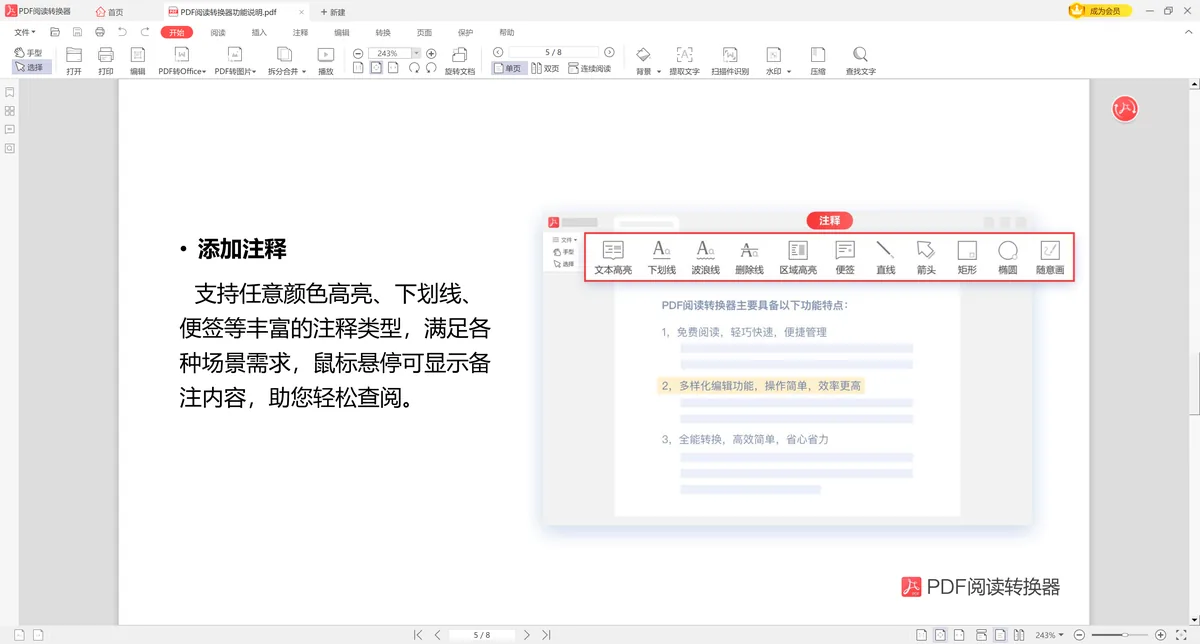Switch to the Annotate (注释) ribbon tab
The image size is (1200, 644).
pos(300,33)
